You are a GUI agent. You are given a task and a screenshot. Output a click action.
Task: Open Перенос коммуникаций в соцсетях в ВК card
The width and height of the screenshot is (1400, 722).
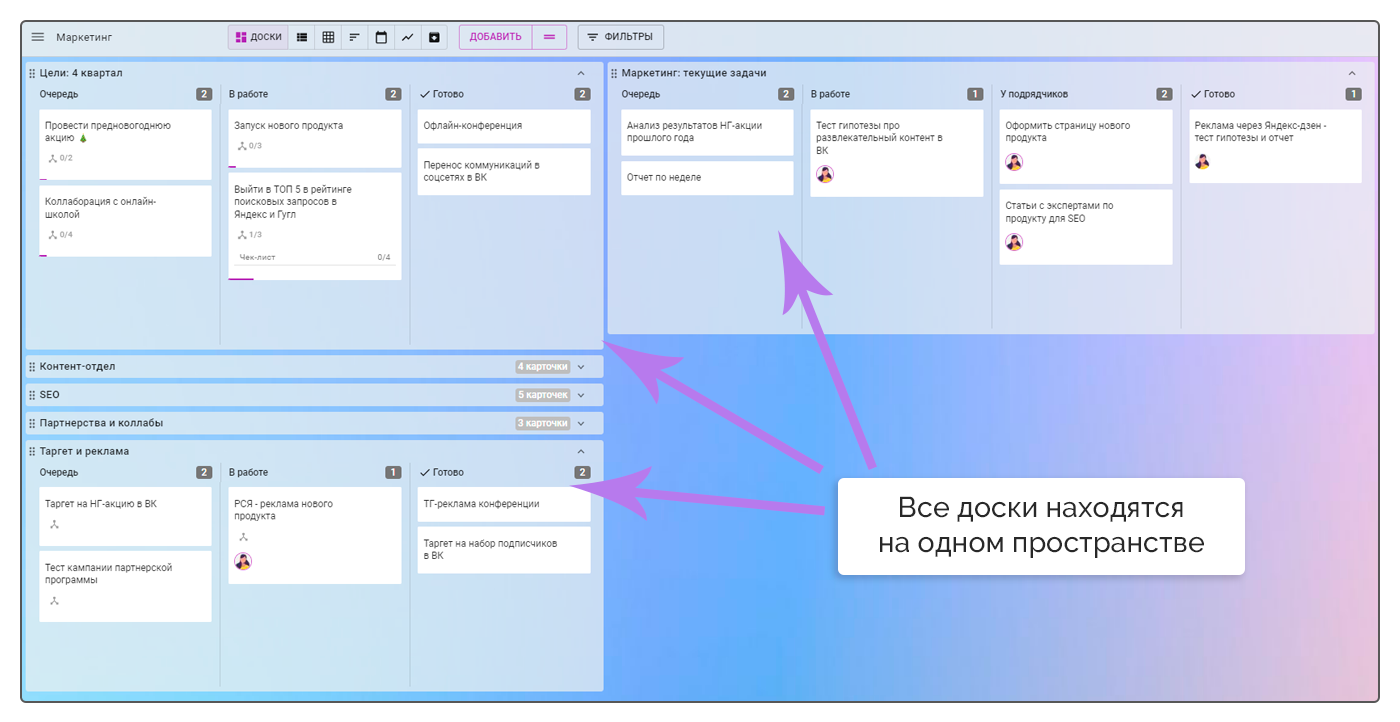pos(504,171)
